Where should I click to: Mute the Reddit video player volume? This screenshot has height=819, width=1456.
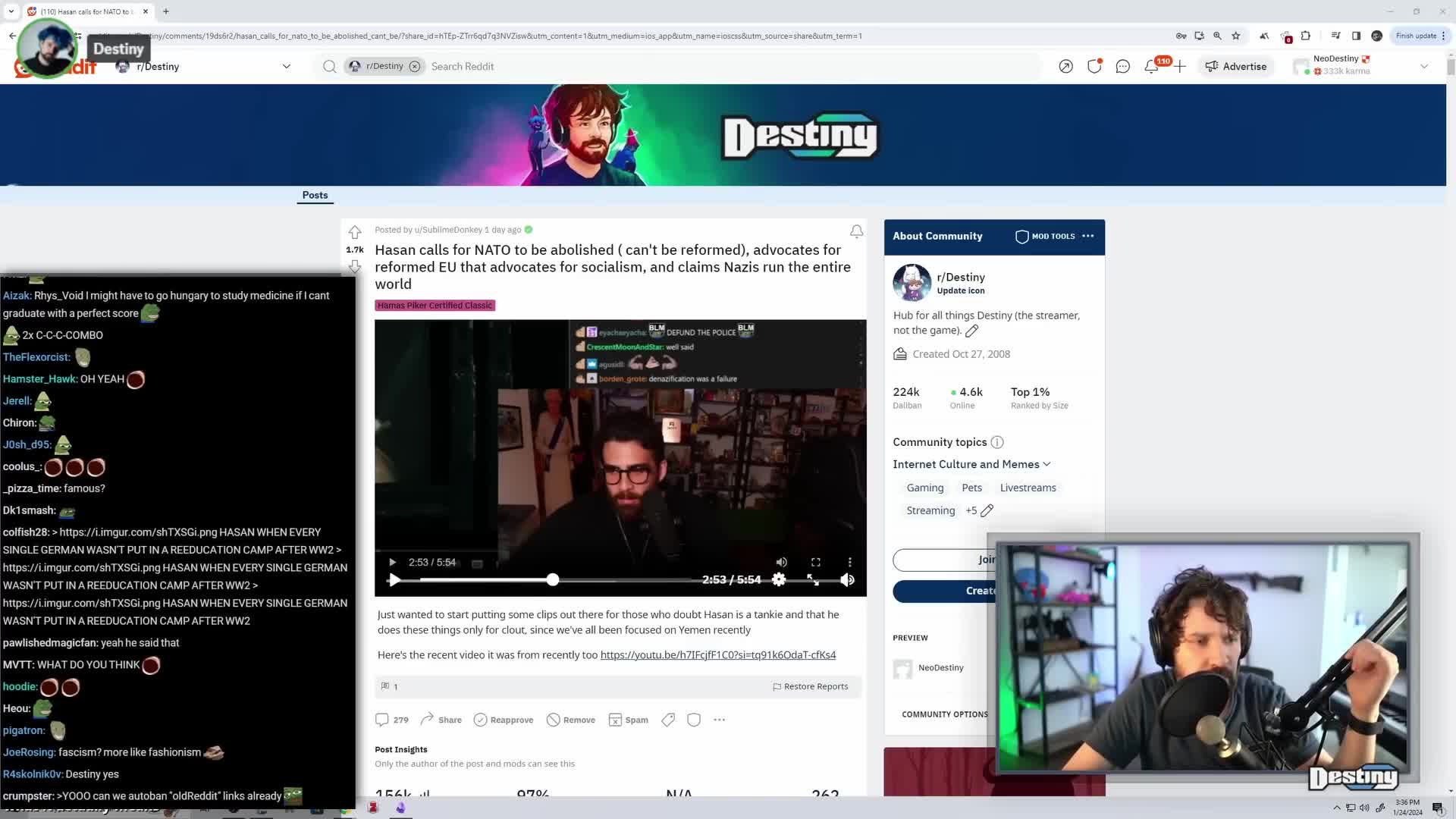click(847, 580)
